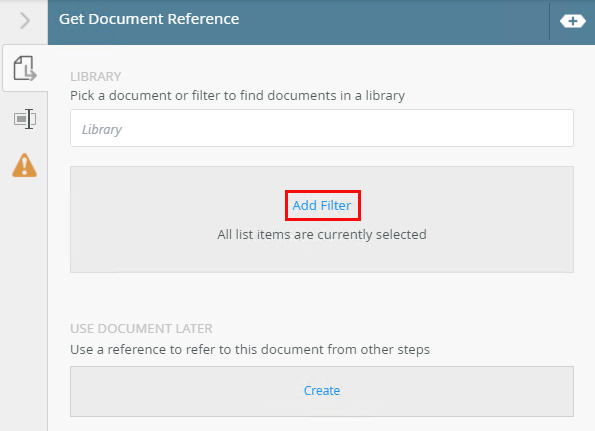Image resolution: width=595 pixels, height=431 pixels.
Task: Click the Library input field
Action: (x=322, y=128)
